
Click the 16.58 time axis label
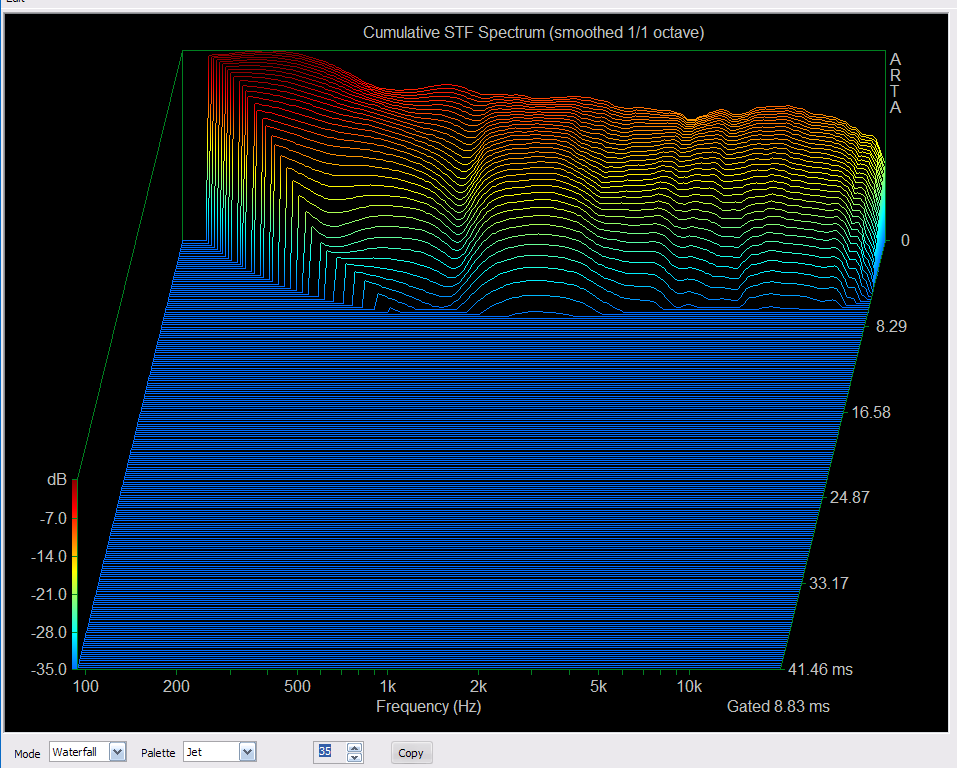[x=870, y=413]
